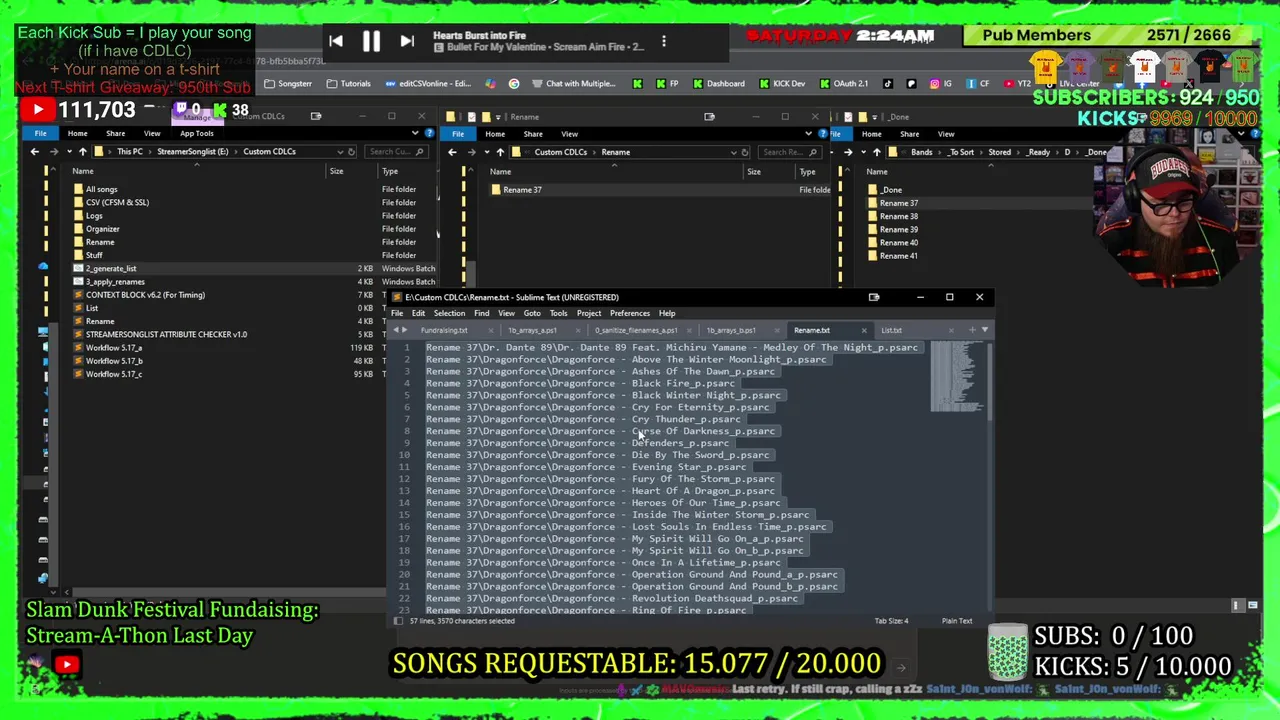Viewport: 1280px width, 720px height.
Task: Open the Goto menu in Sublime Text
Action: [x=532, y=313]
